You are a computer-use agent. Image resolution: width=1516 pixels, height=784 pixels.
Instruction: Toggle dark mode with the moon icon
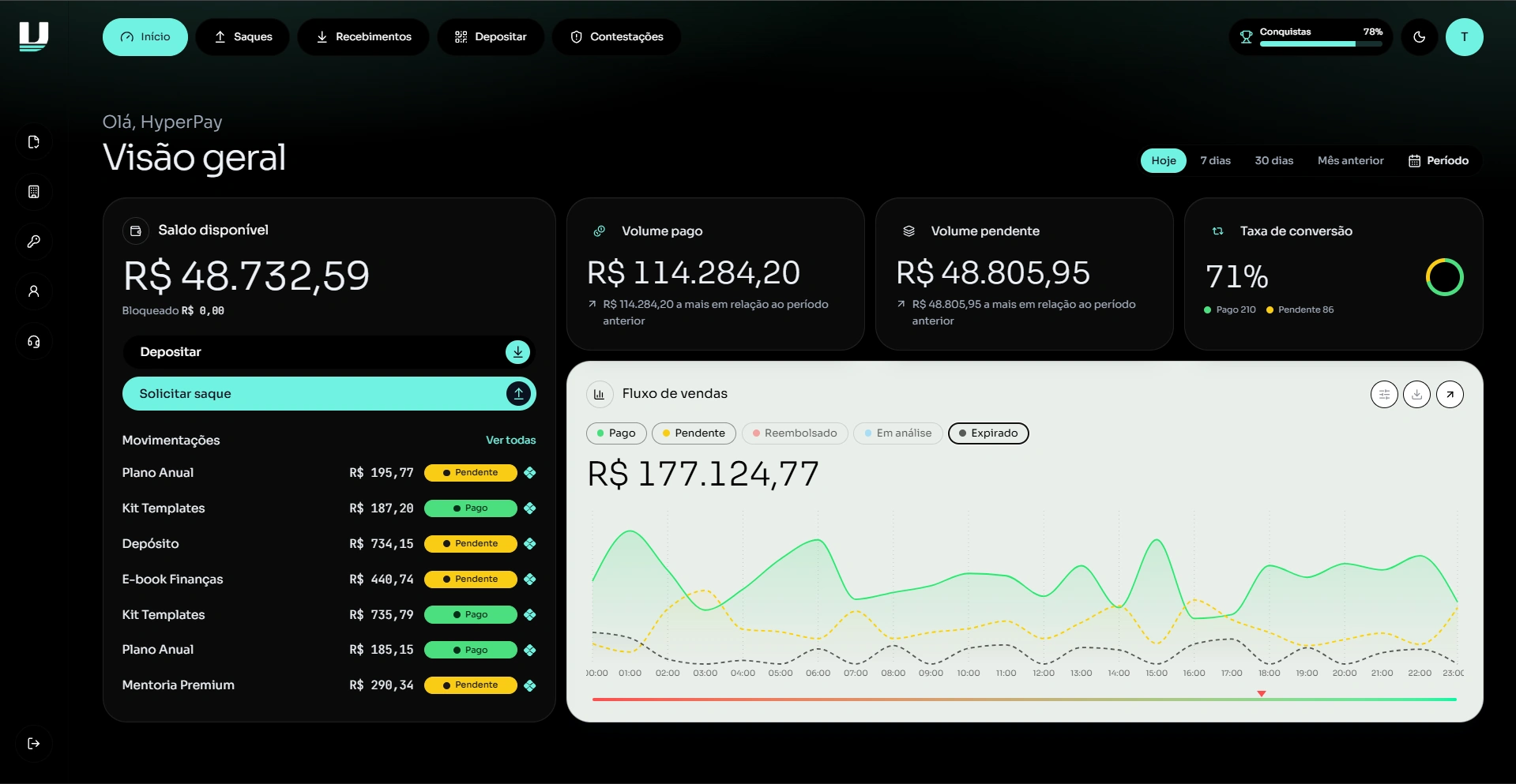(x=1420, y=37)
